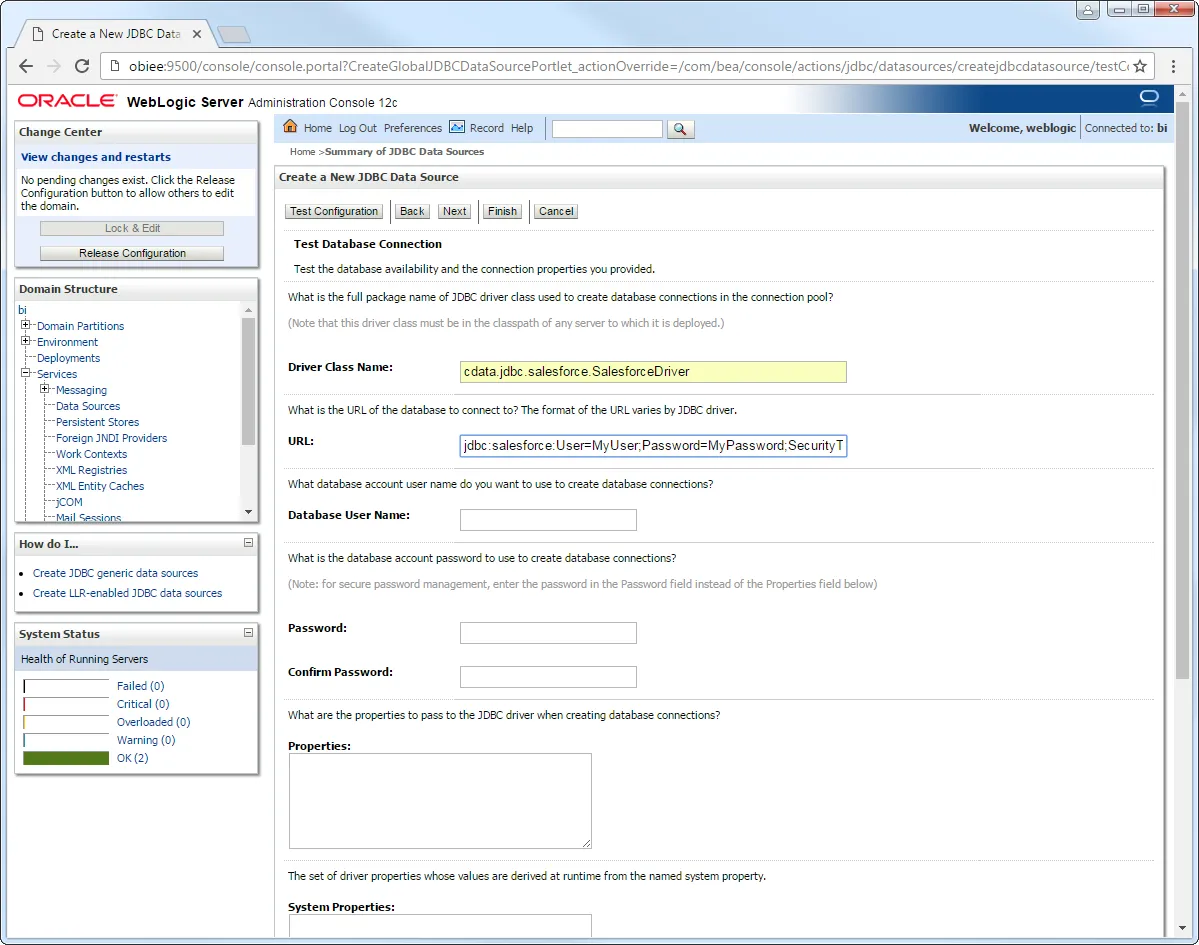Click inside the Database User Name field
The image size is (1199, 945).
point(548,520)
